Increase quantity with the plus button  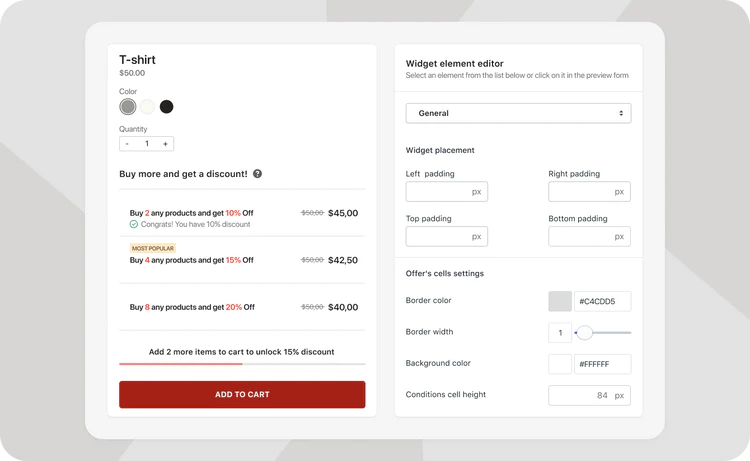[165, 144]
